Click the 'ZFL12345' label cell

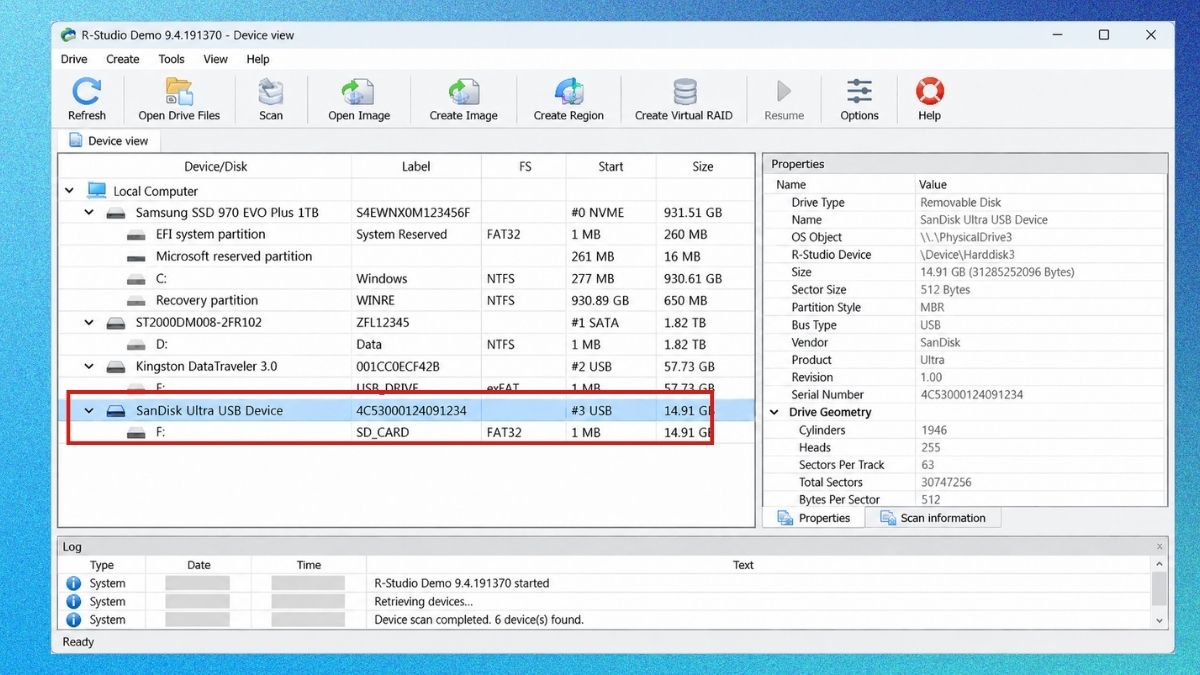point(383,323)
